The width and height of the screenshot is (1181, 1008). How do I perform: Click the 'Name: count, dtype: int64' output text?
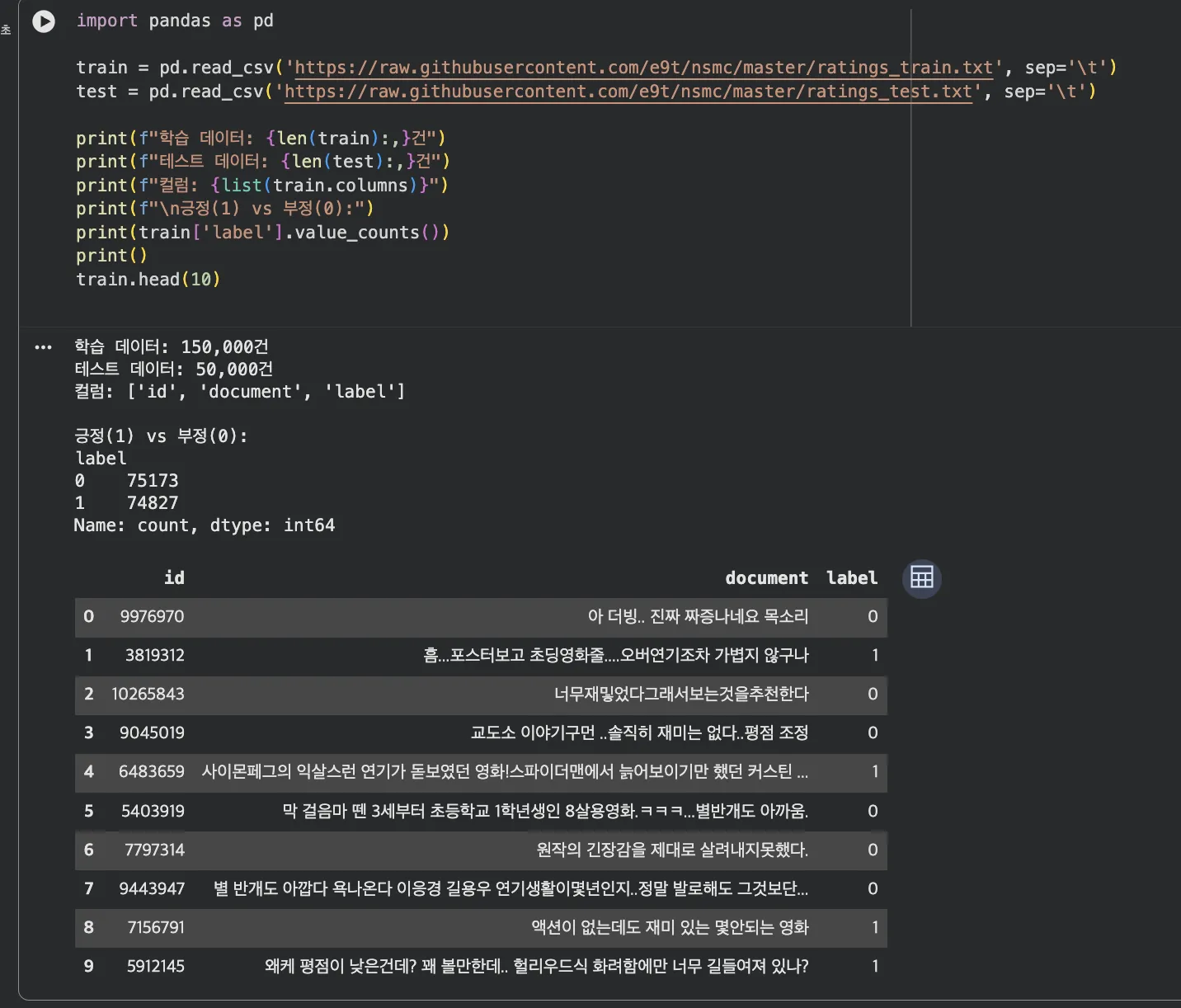(204, 525)
